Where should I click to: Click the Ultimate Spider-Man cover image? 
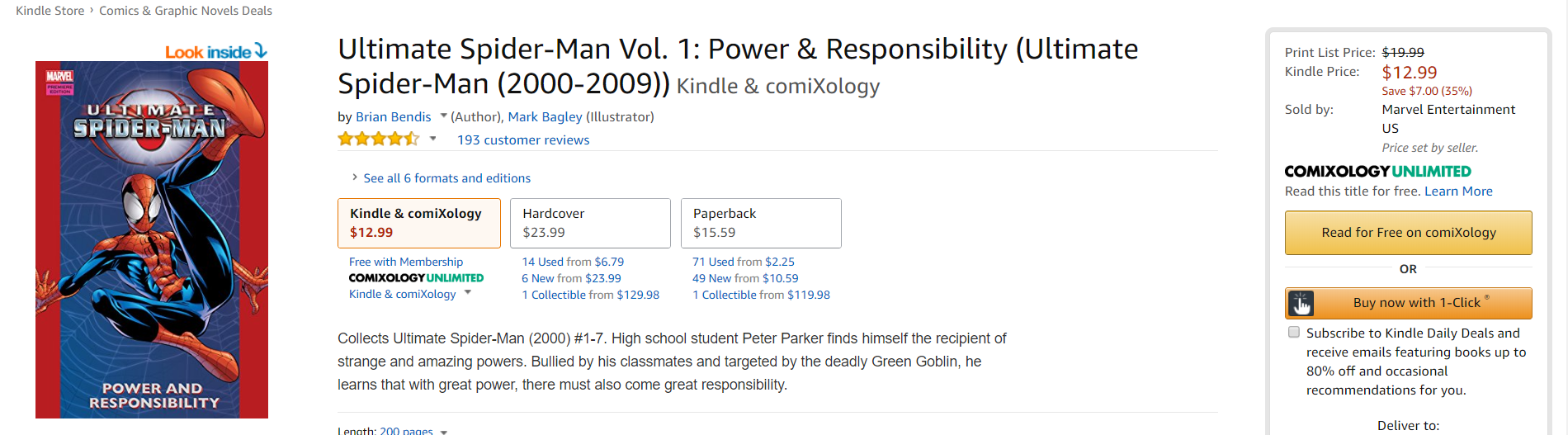click(x=152, y=239)
